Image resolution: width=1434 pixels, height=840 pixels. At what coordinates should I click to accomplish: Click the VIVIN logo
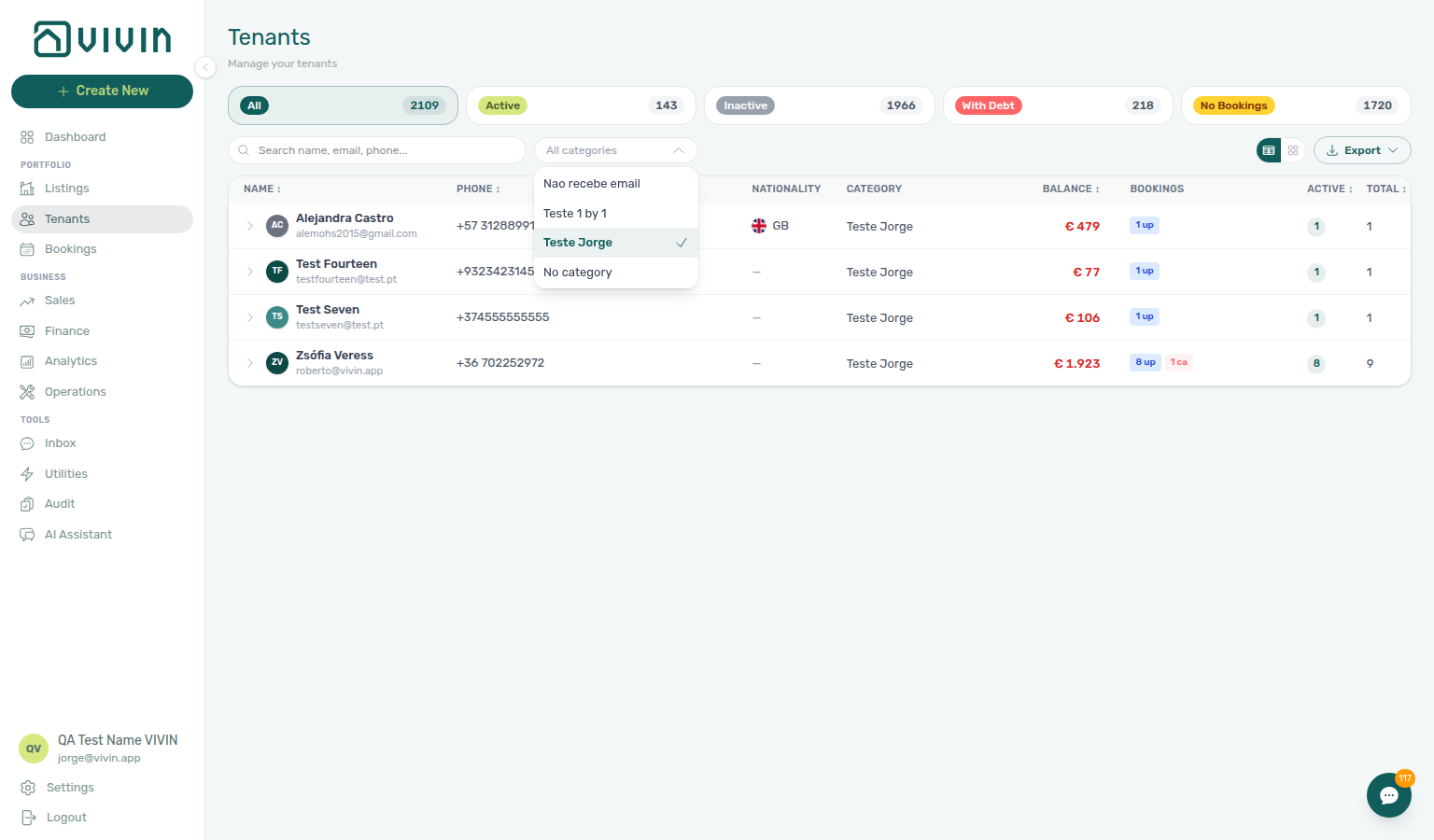(103, 39)
